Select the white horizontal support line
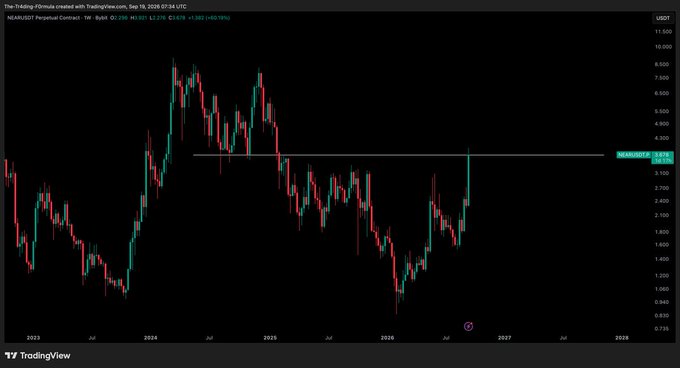Screen dimensions: 680x368 pos(398,155)
